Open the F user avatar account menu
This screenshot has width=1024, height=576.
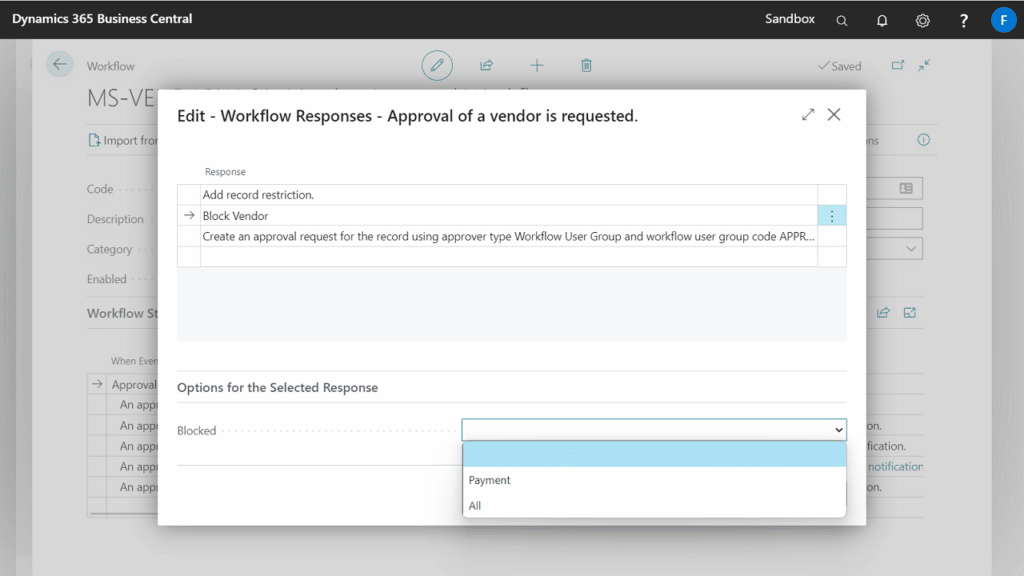click(x=1003, y=19)
